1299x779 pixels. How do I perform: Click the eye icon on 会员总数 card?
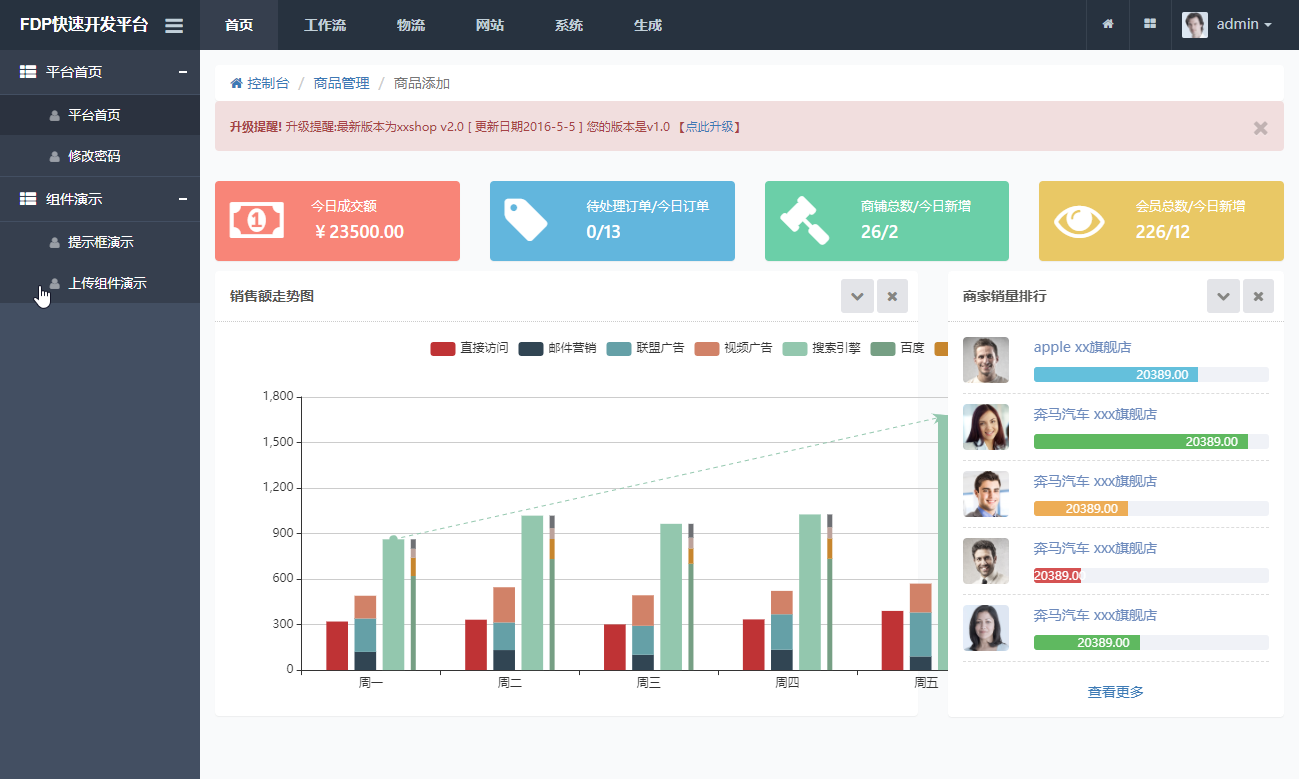click(x=1079, y=221)
